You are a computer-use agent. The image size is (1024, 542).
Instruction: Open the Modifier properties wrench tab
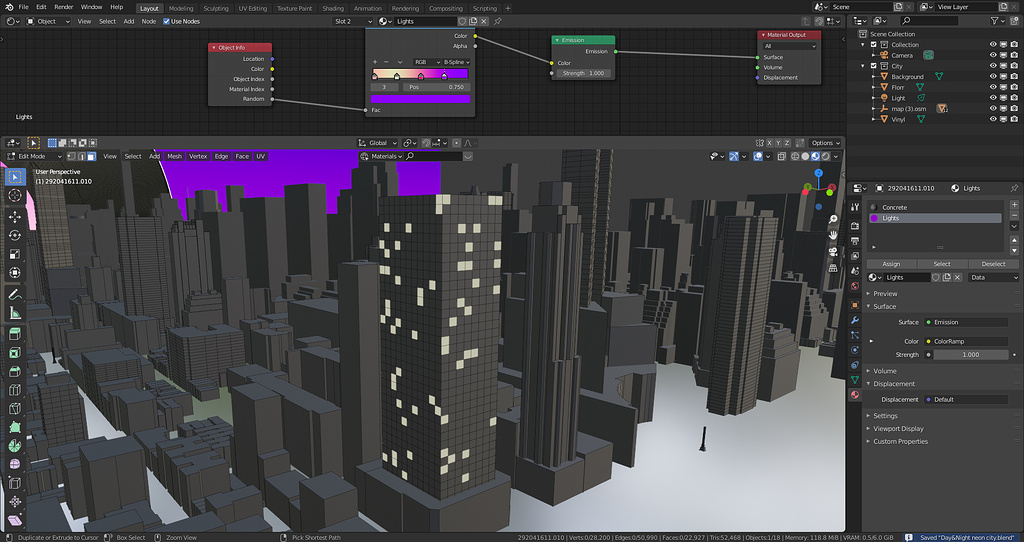pos(855,320)
